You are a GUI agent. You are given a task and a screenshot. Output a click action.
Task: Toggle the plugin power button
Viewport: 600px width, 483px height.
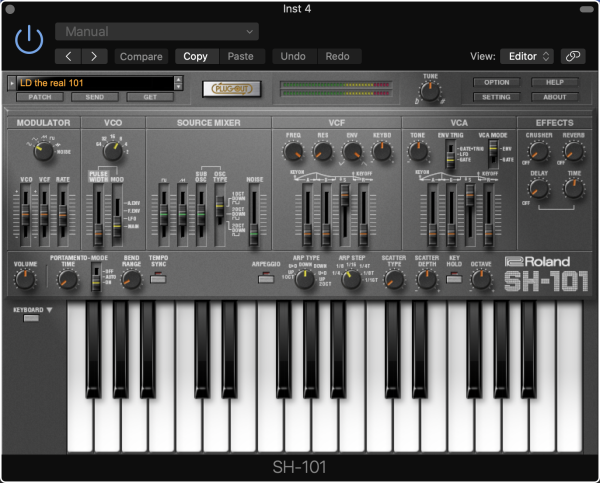click(30, 40)
